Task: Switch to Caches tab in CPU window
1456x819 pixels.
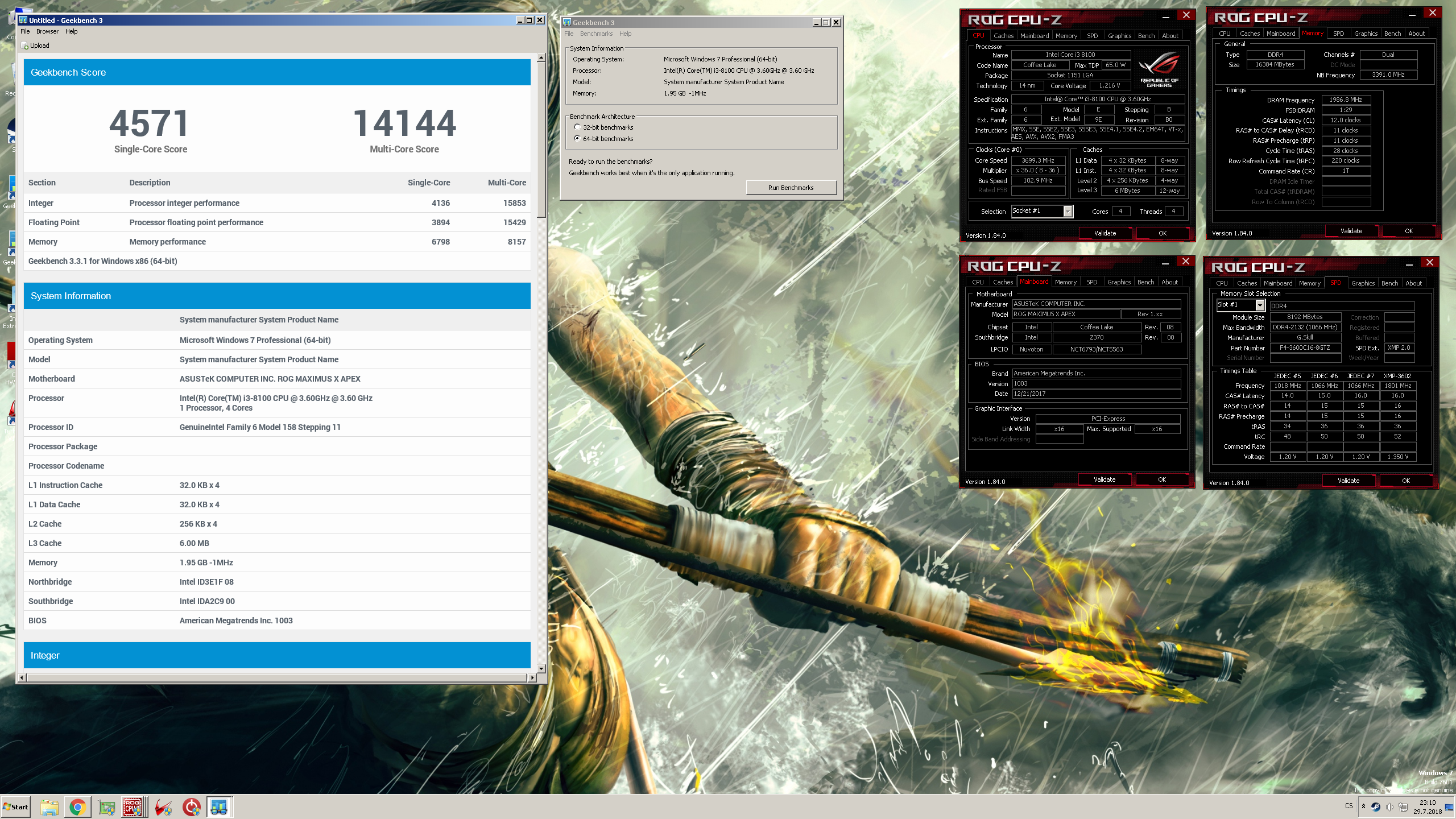Action: 1003,35
